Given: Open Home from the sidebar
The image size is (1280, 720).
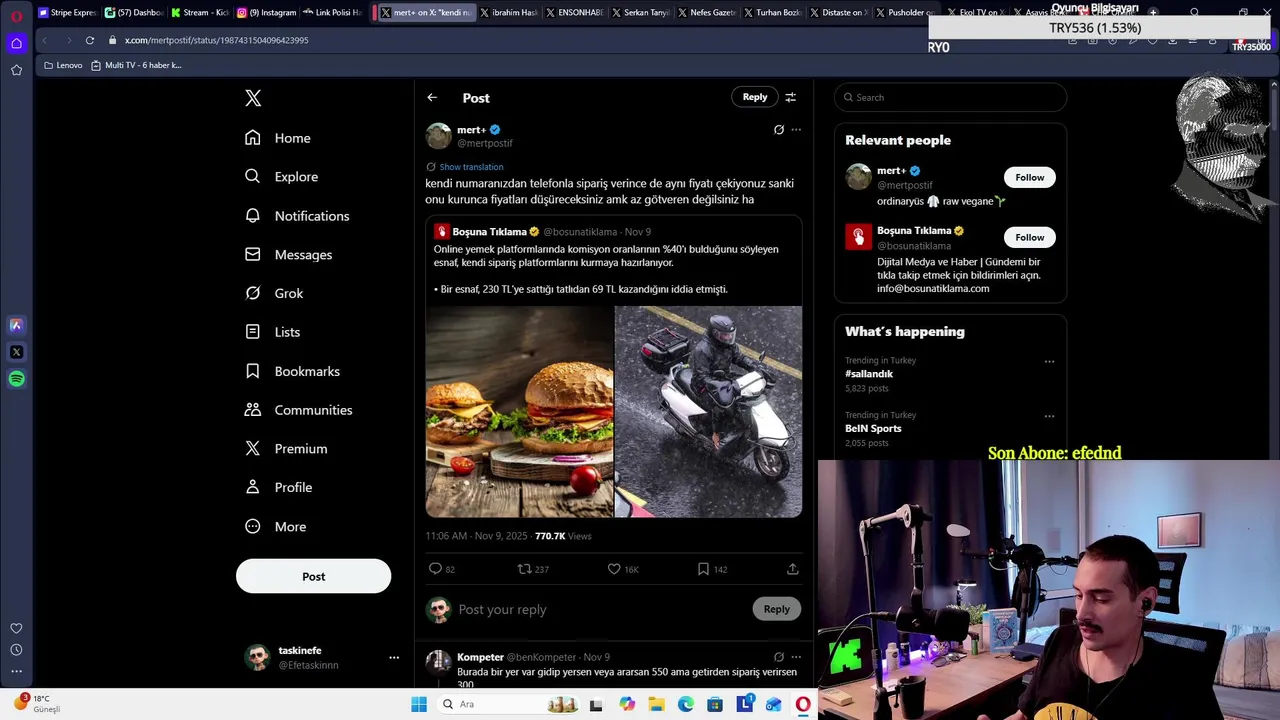Looking at the screenshot, I should (278, 138).
